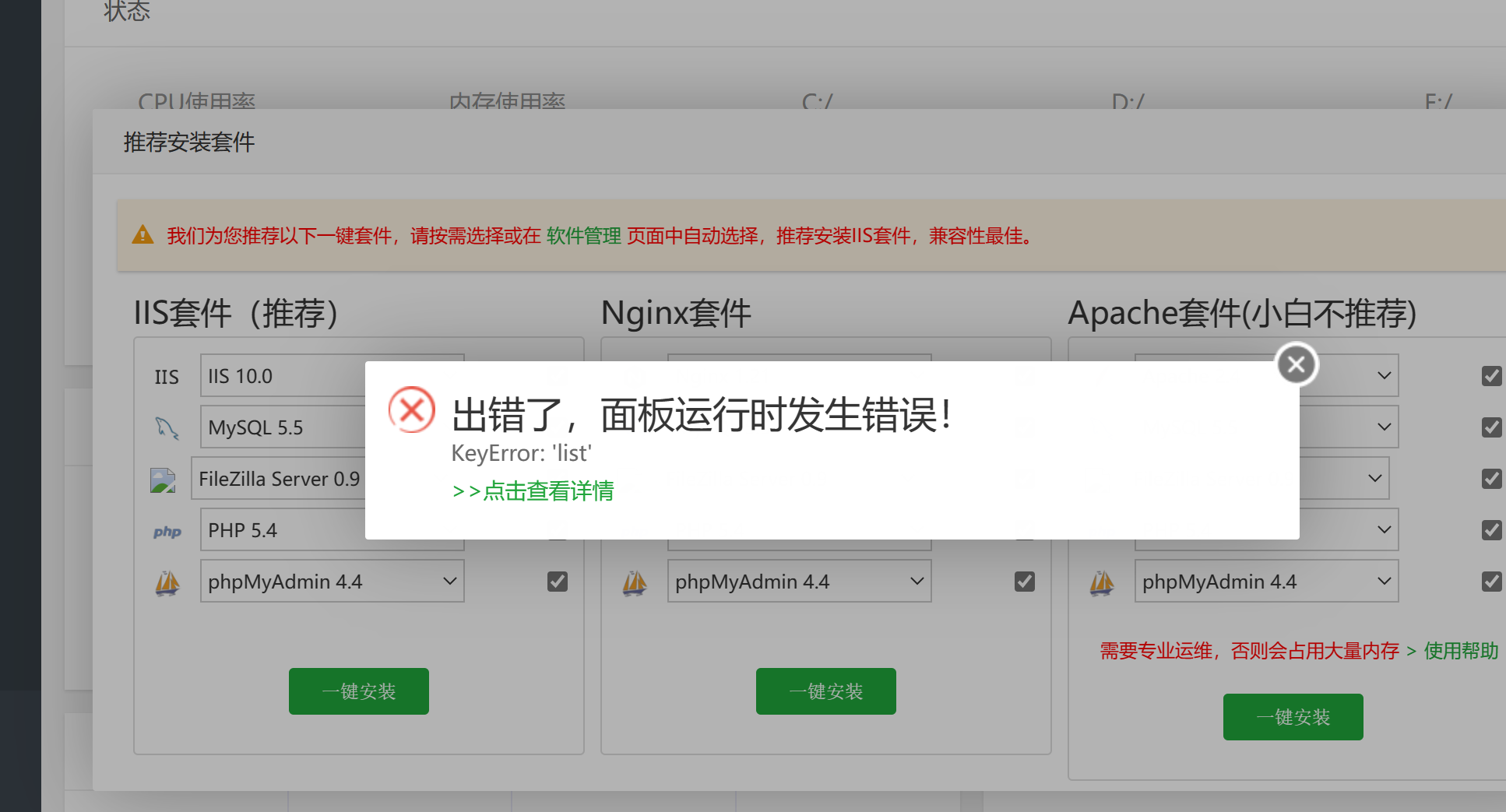Click the Nginx套件 heading
This screenshot has width=1506, height=812.
(676, 313)
